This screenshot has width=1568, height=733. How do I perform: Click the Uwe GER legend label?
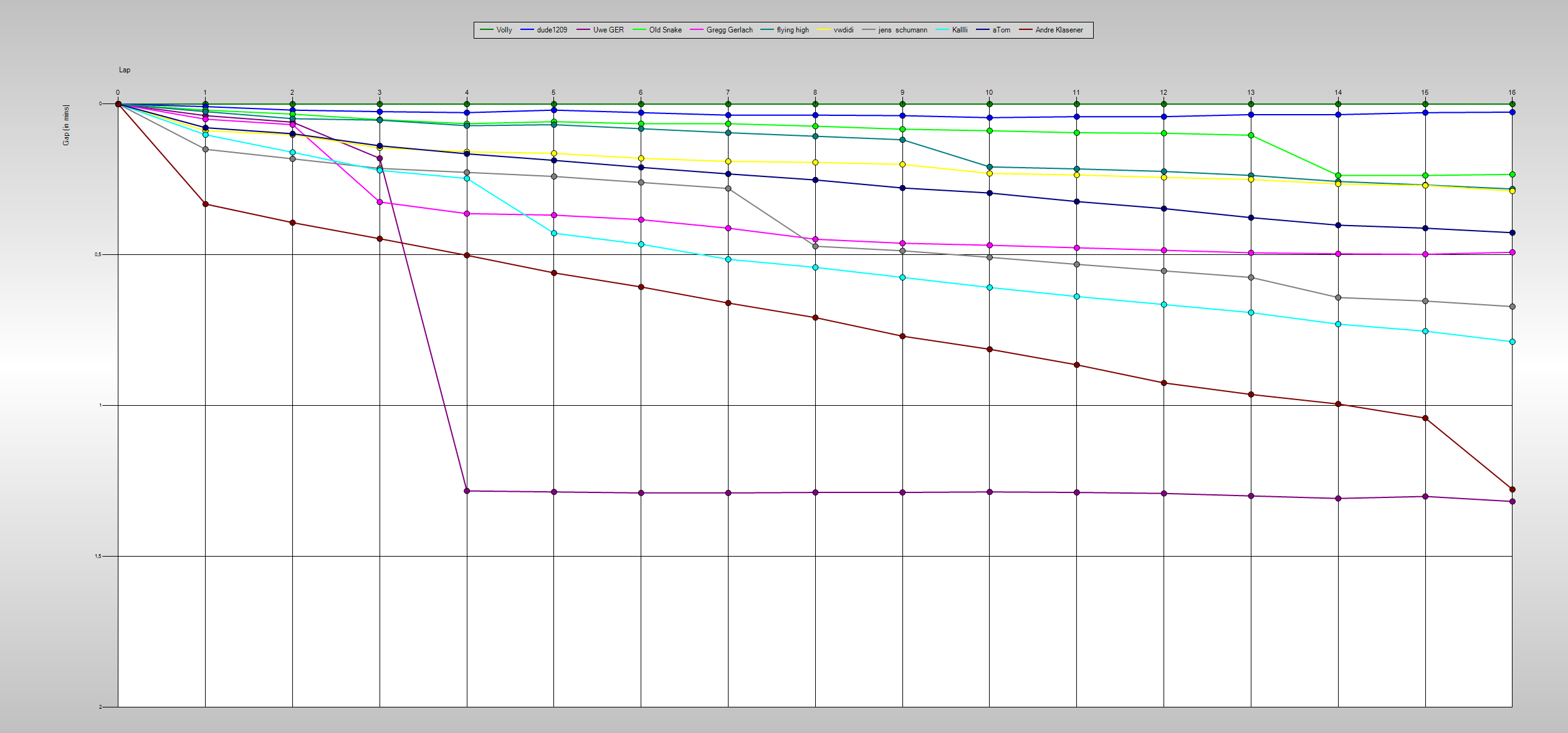click(608, 30)
